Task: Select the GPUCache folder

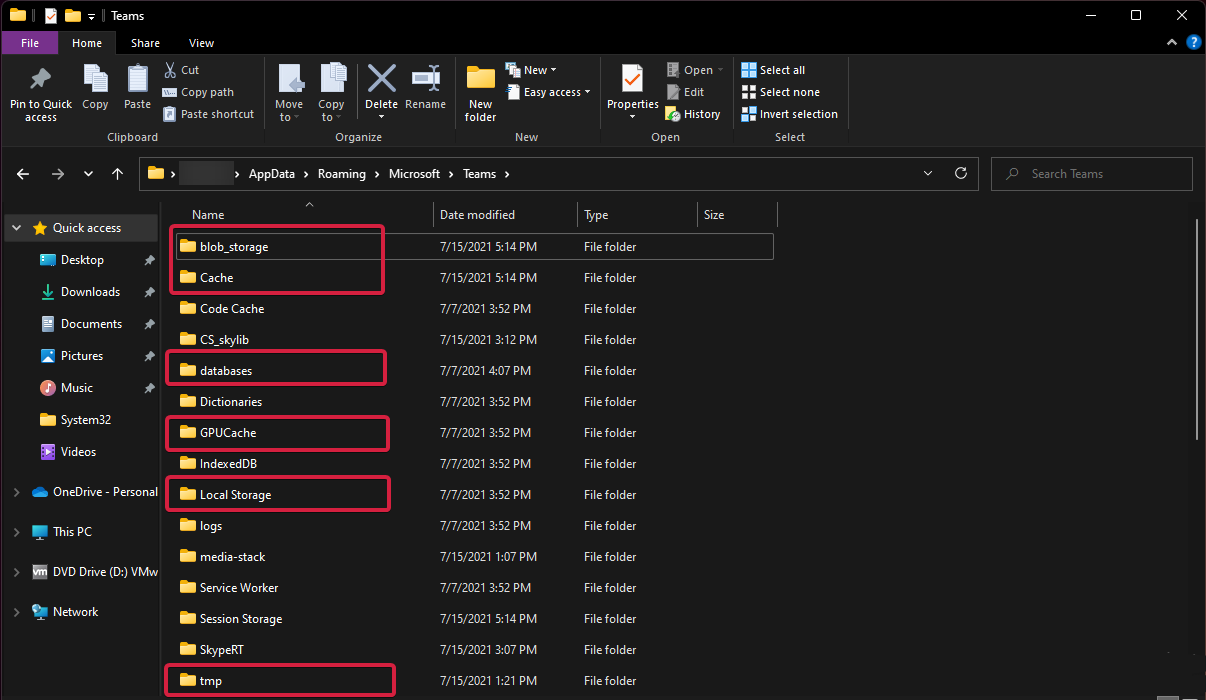Action: point(228,433)
